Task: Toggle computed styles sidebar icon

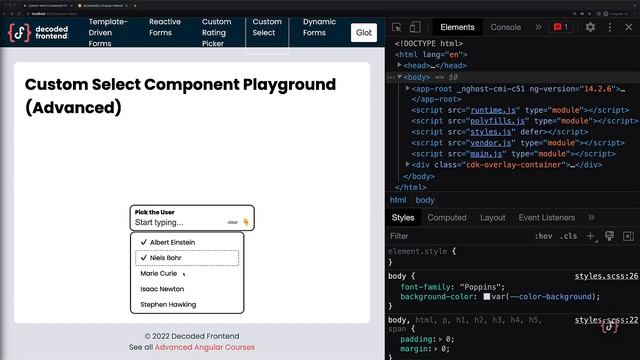Action: point(628,236)
